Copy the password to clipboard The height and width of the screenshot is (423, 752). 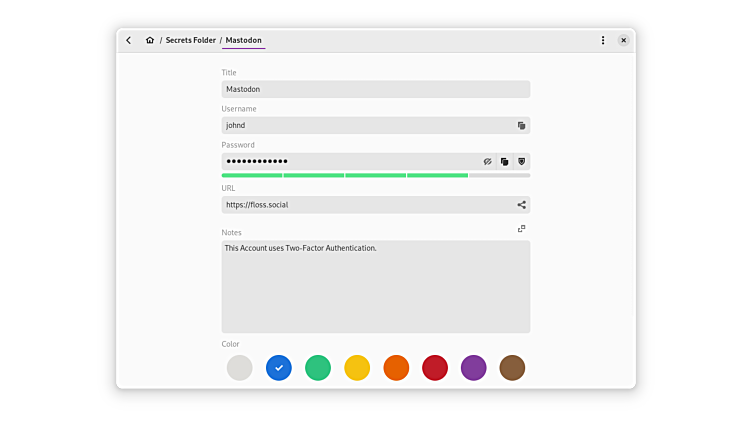point(504,162)
